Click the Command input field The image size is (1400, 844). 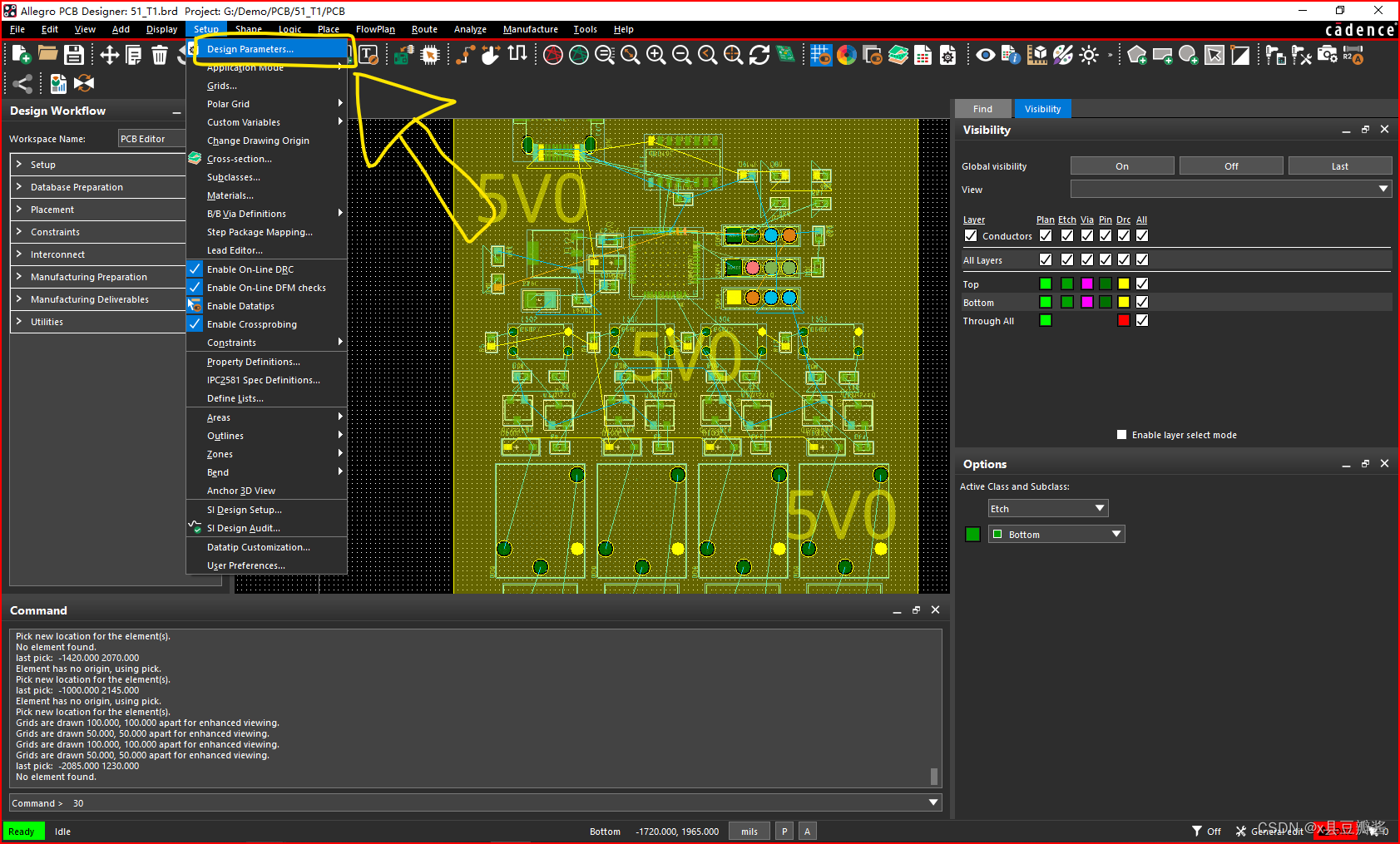pyautogui.click(x=474, y=802)
